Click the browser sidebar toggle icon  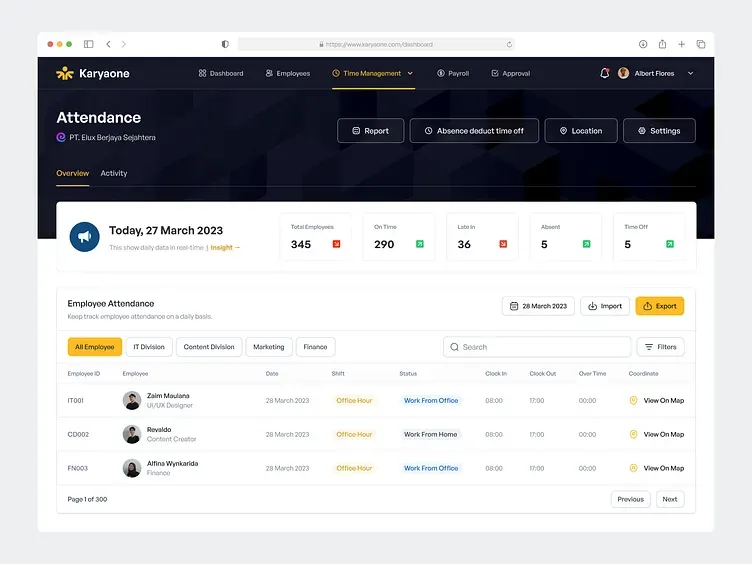[88, 44]
